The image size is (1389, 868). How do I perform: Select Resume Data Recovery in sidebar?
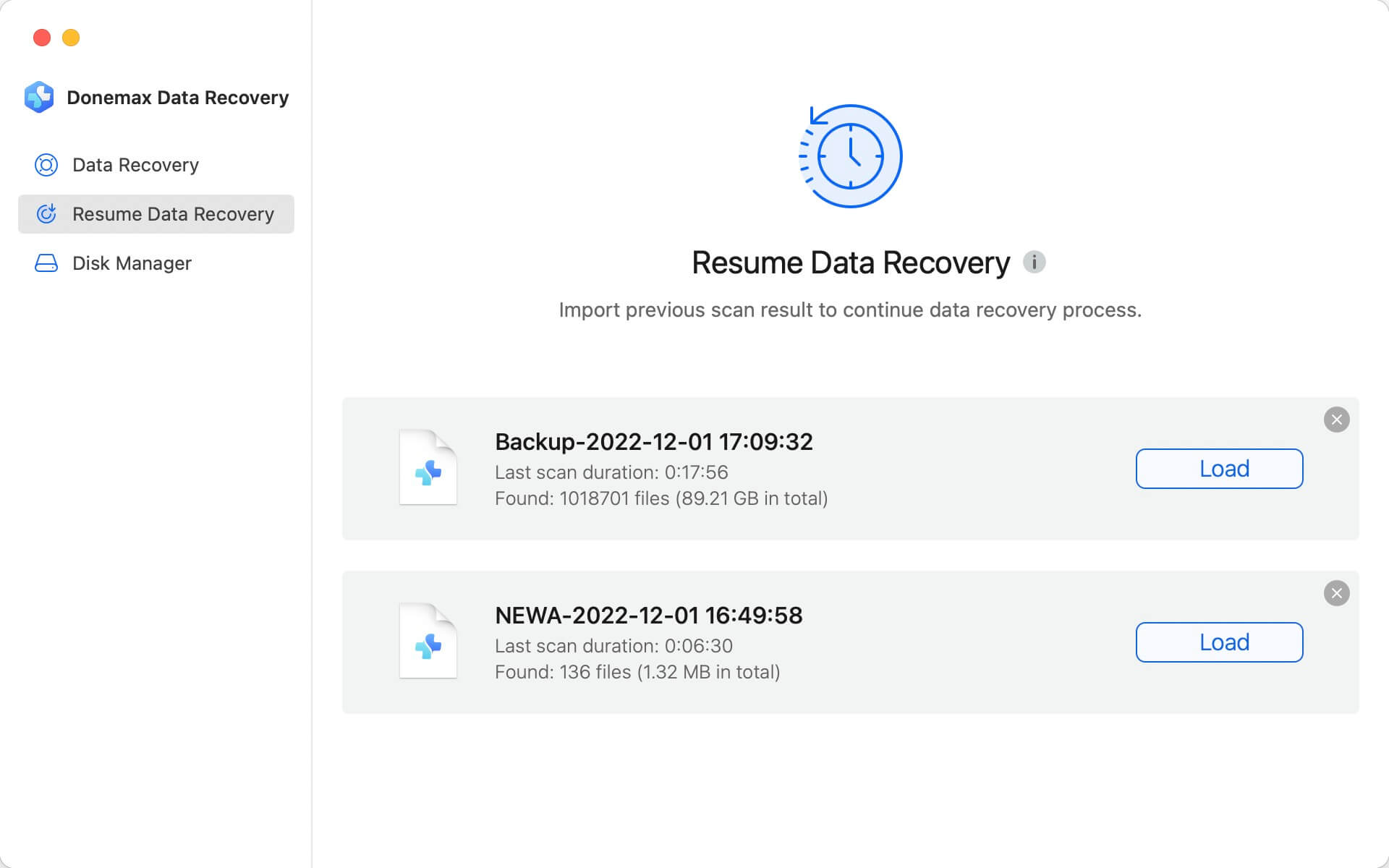pyautogui.click(x=156, y=214)
